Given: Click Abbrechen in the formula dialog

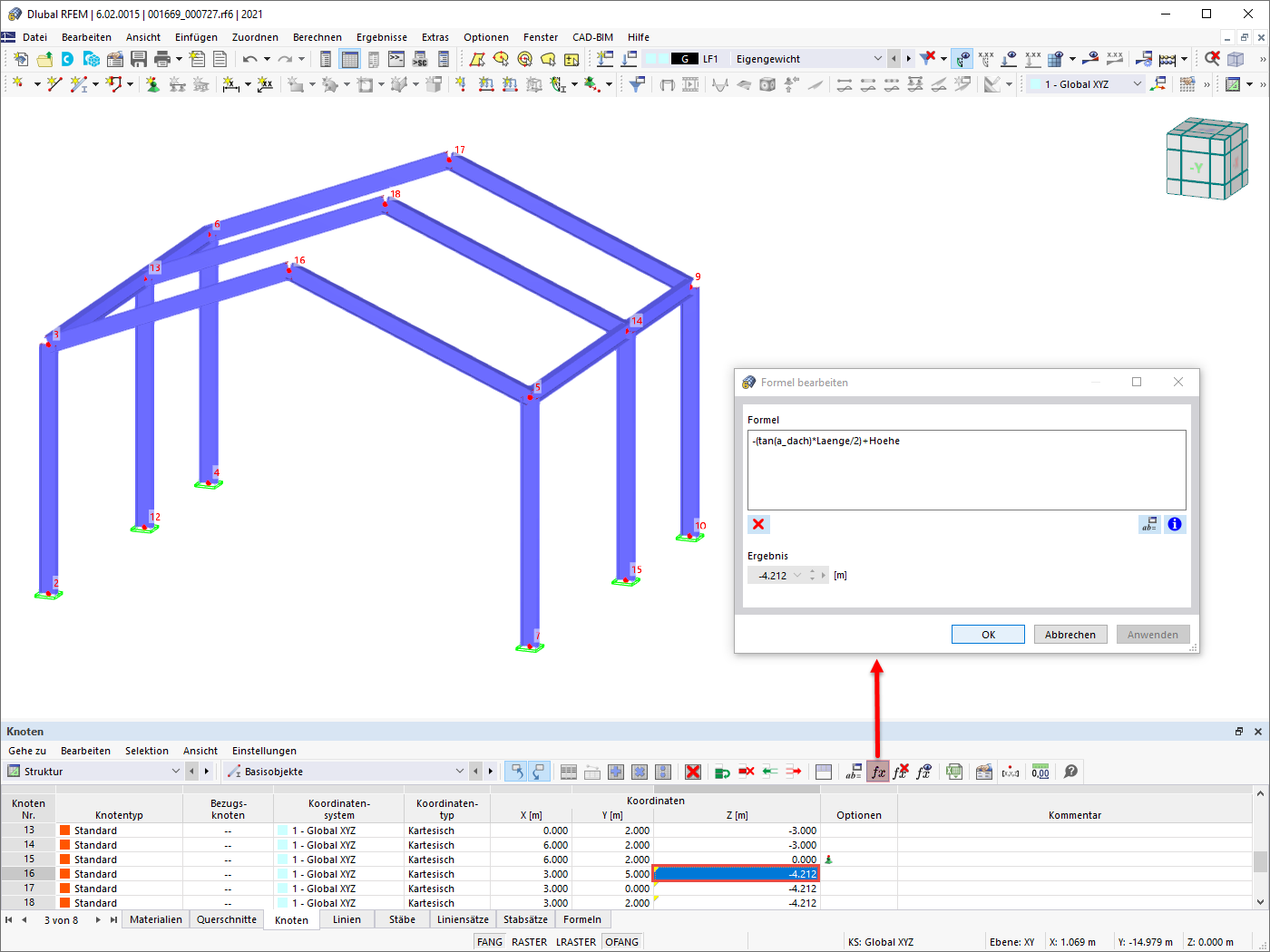Looking at the screenshot, I should point(1070,635).
